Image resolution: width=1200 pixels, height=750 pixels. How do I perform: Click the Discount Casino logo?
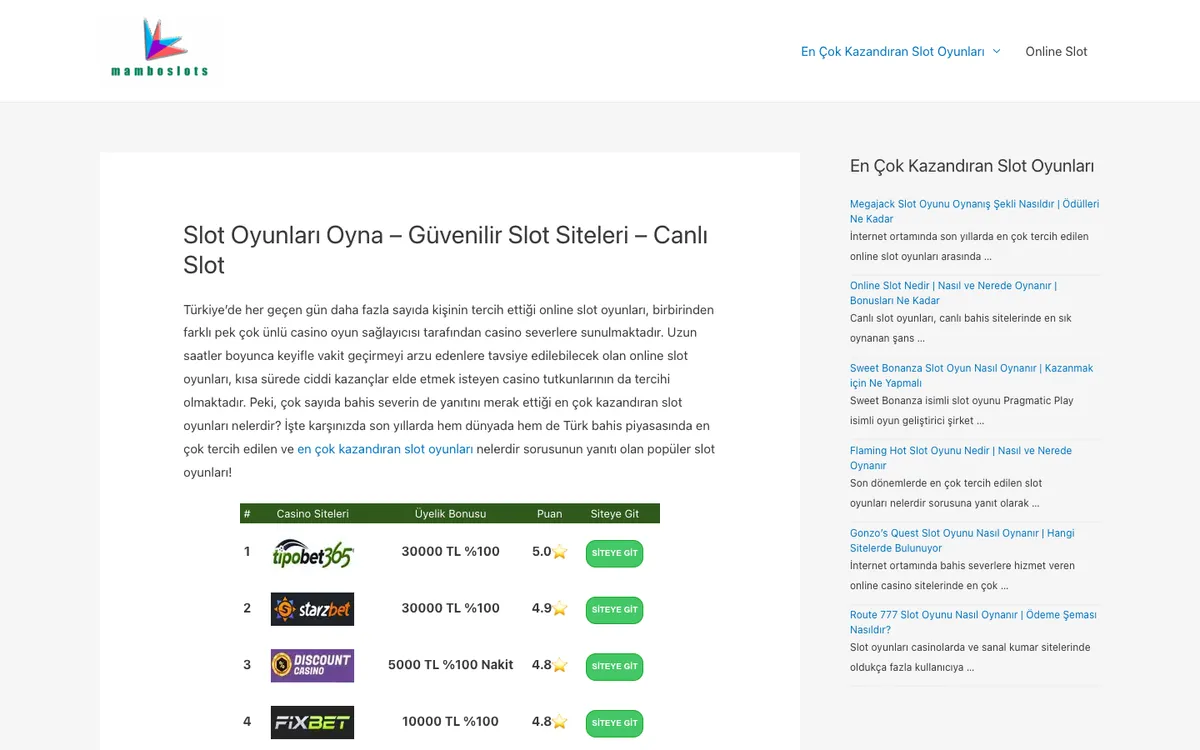[312, 666]
